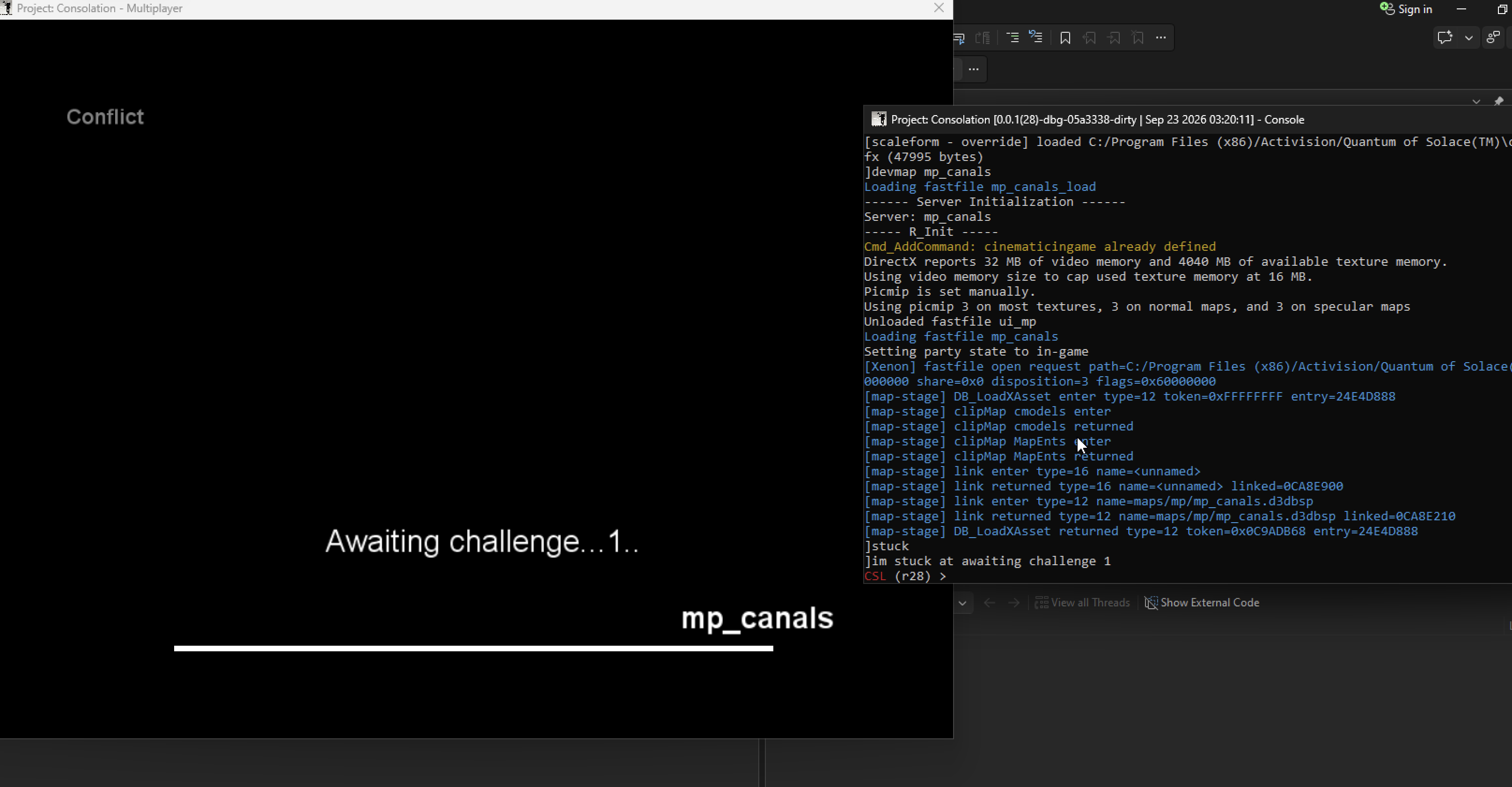The image size is (1512, 787).
Task: Click 'im stuck at awaiting challenge 1' line
Action: coord(987,561)
